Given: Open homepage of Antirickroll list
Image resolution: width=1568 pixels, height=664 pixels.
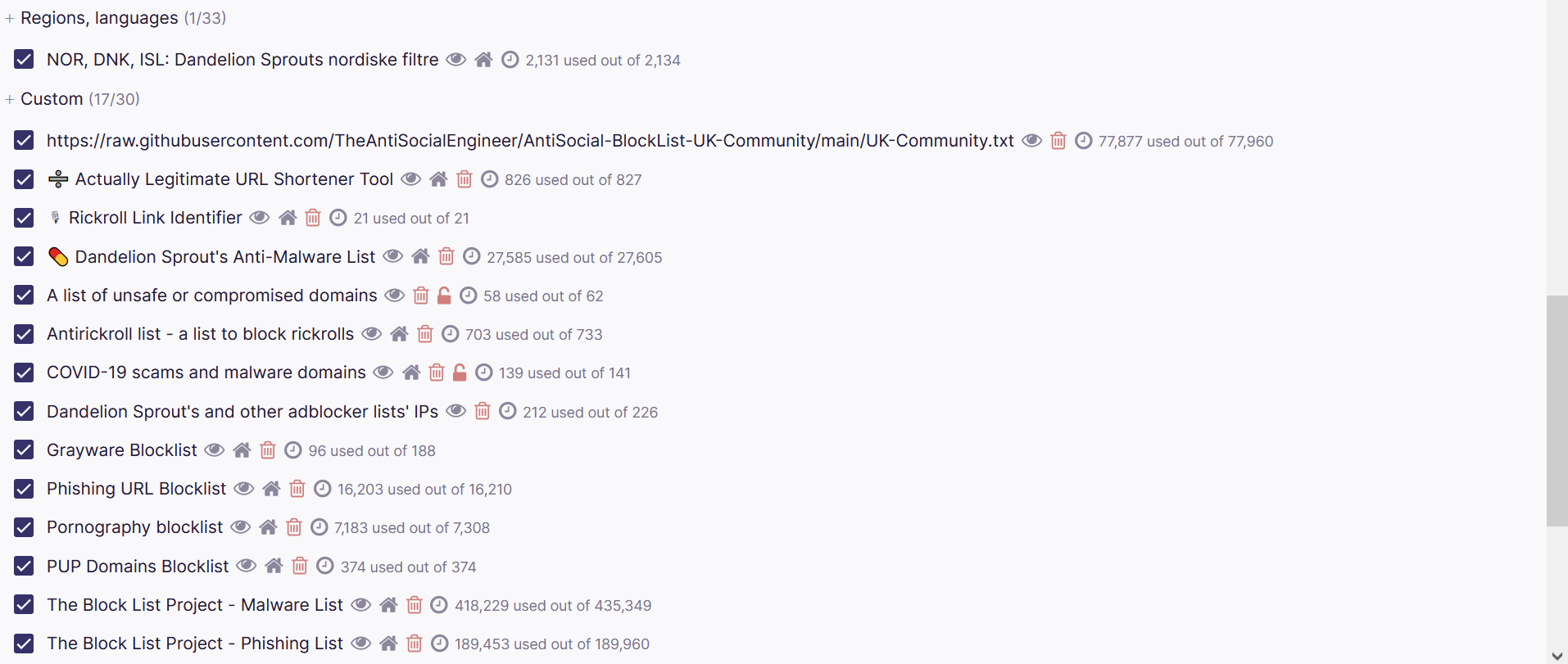Looking at the screenshot, I should [x=399, y=333].
